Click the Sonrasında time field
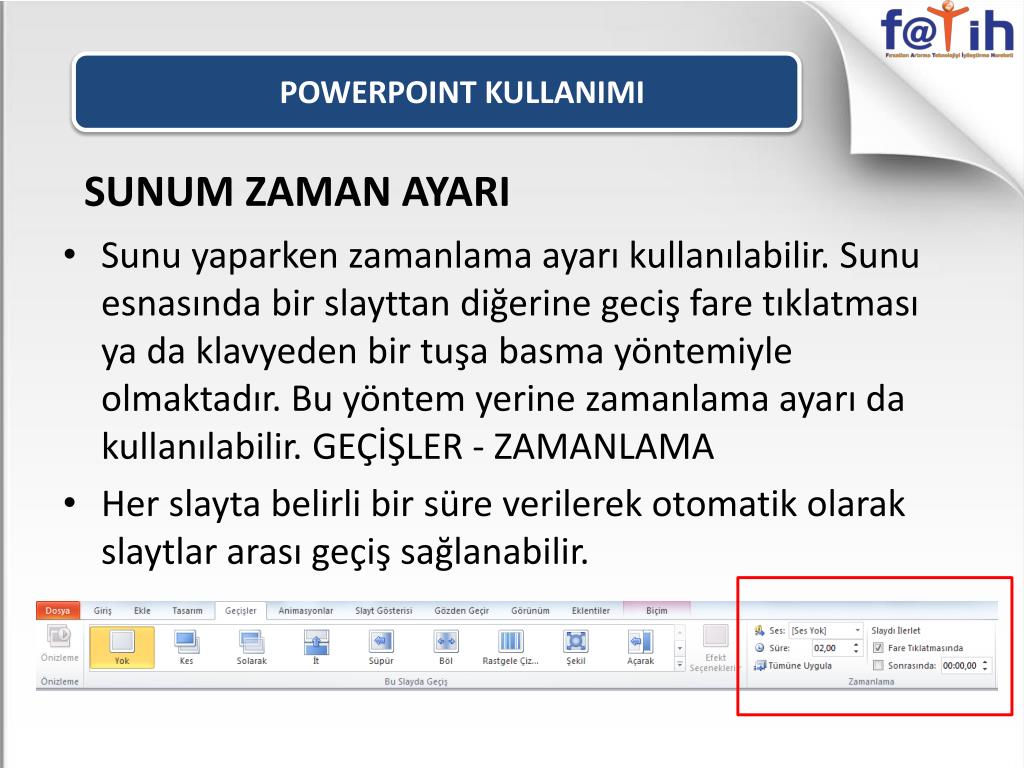The height and width of the screenshot is (768, 1024). (961, 665)
